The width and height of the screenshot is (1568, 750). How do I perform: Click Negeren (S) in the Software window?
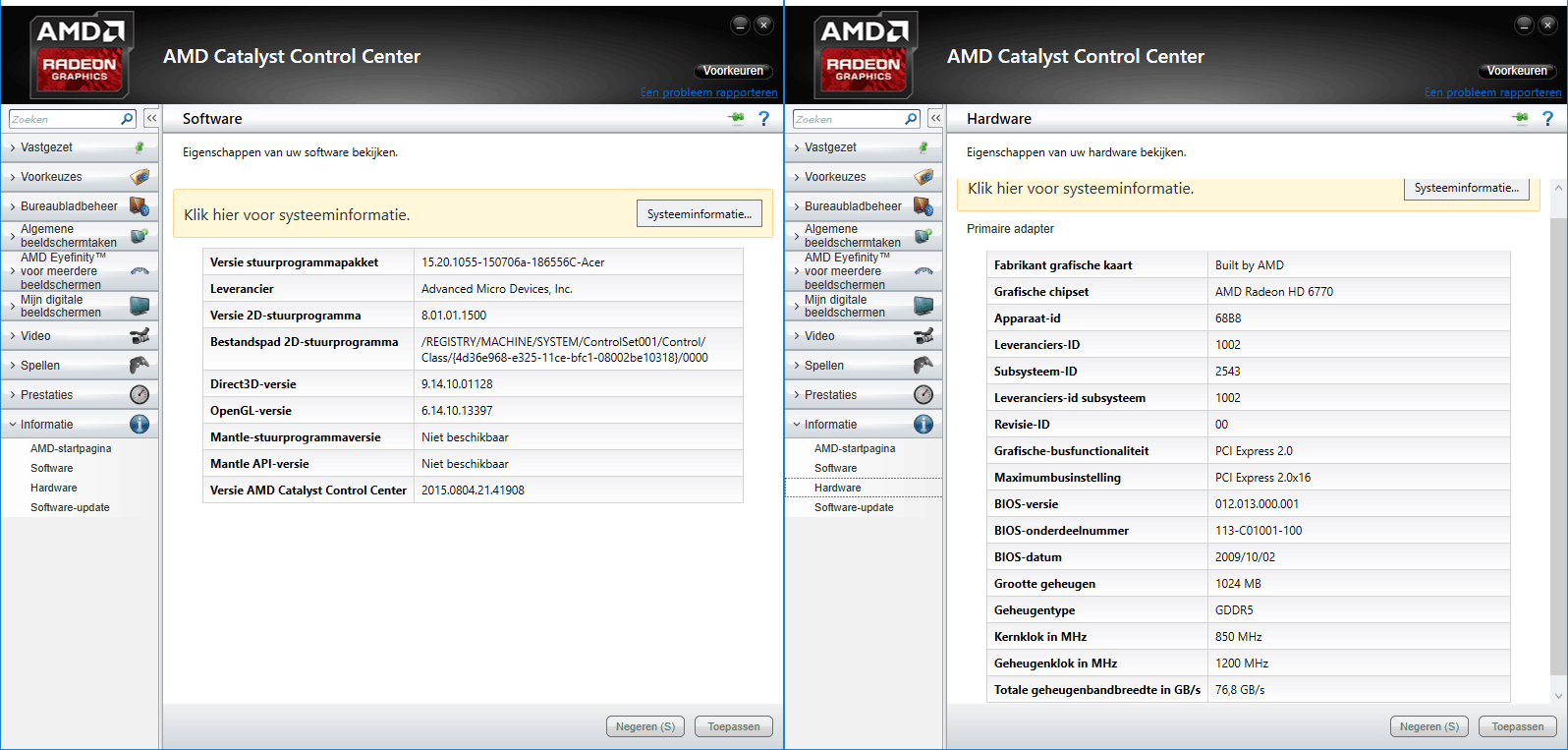[645, 726]
